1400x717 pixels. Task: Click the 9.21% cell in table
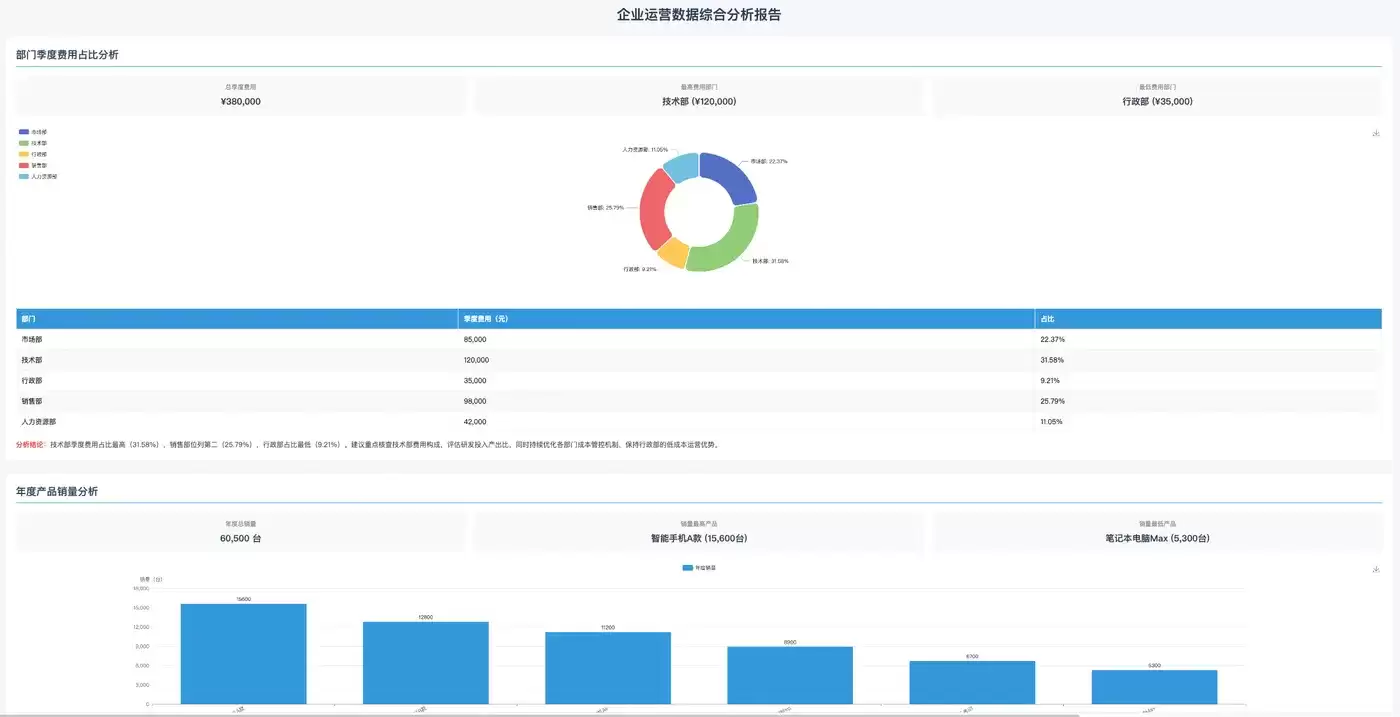tap(1208, 381)
